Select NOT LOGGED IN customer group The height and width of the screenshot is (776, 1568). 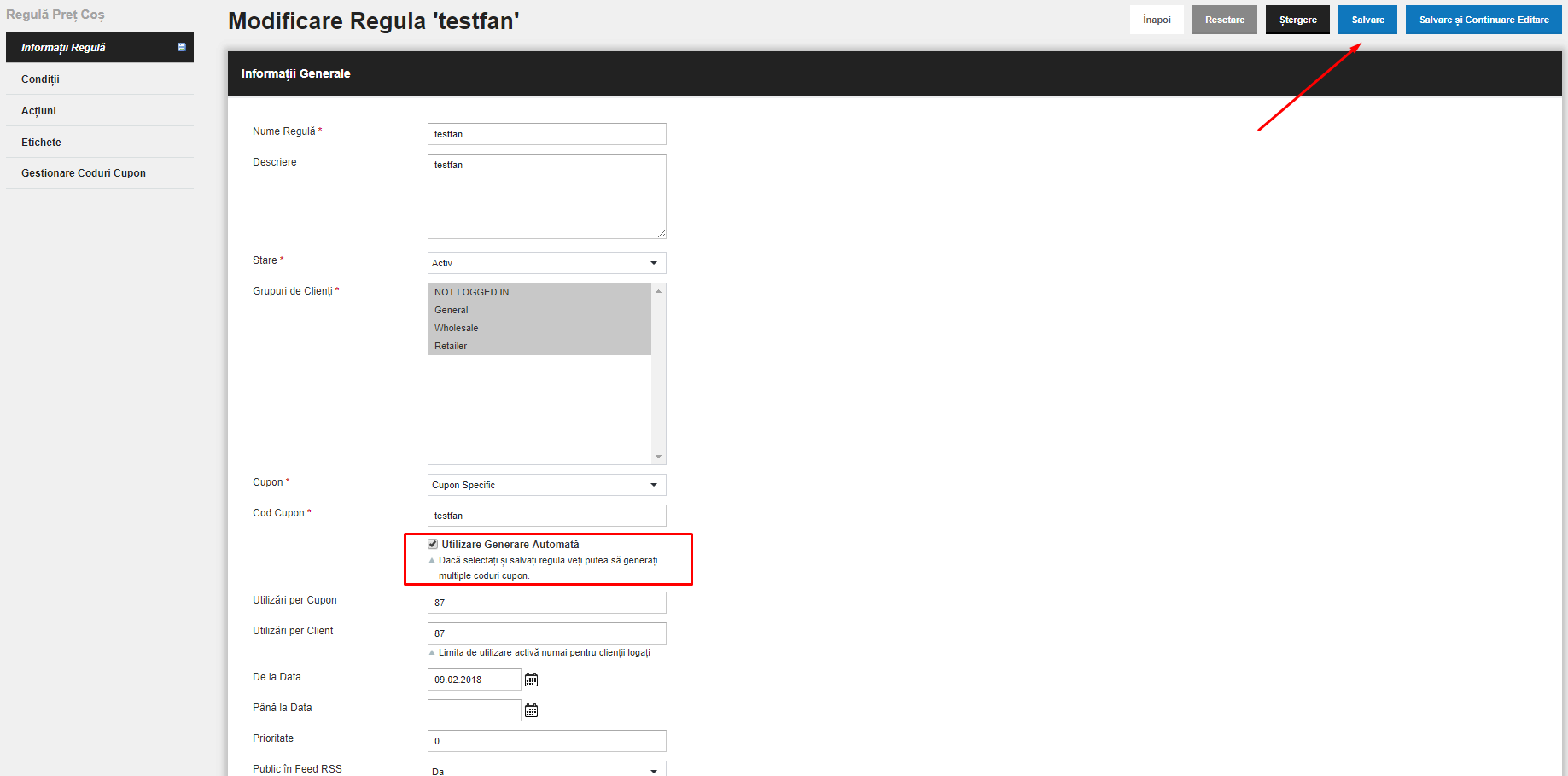point(539,292)
